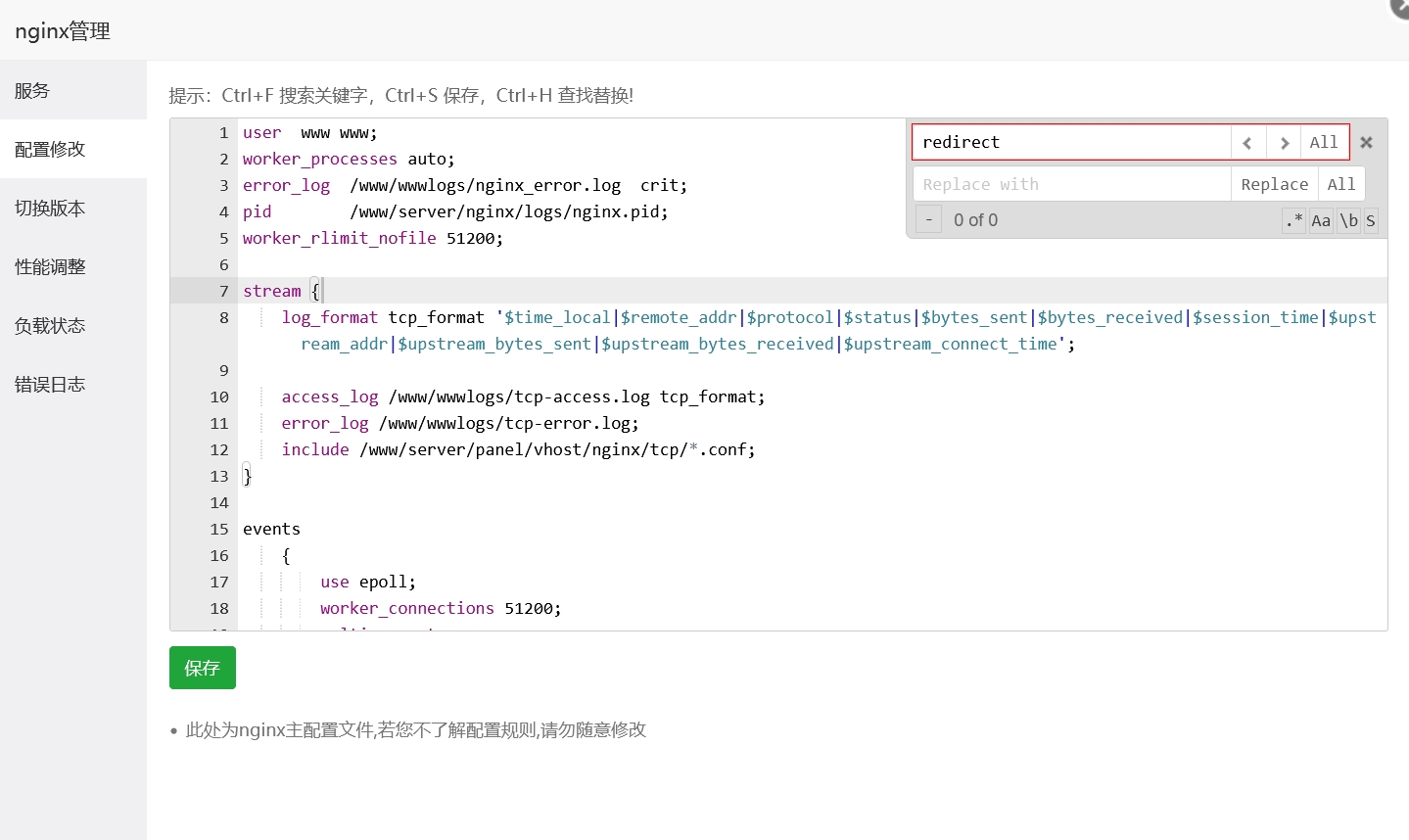Click the worker_processes directive text
1409x840 pixels.
(320, 159)
